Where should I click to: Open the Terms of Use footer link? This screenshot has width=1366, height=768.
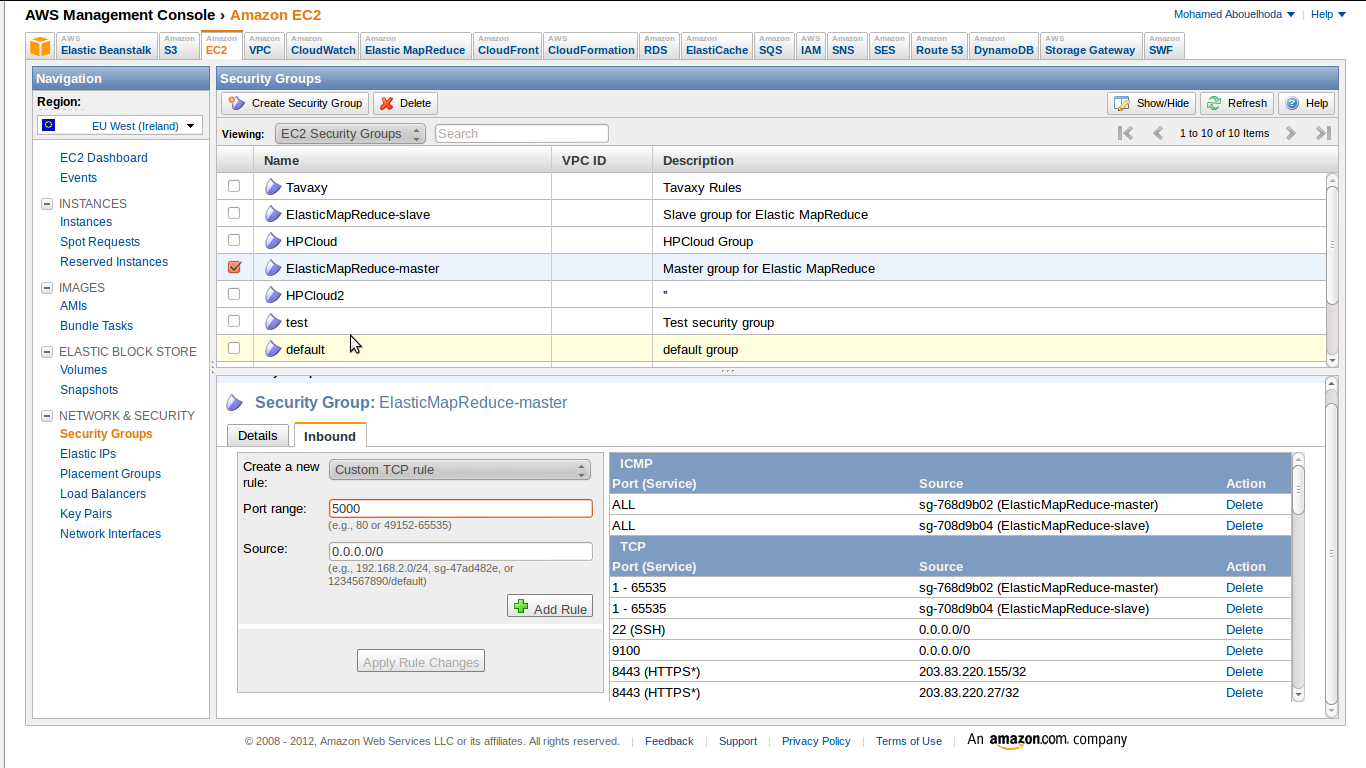[909, 741]
